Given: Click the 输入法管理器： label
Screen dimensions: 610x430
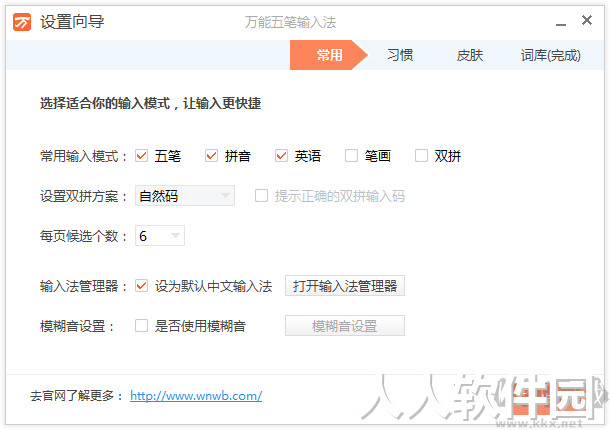Looking at the screenshot, I should 83,286.
